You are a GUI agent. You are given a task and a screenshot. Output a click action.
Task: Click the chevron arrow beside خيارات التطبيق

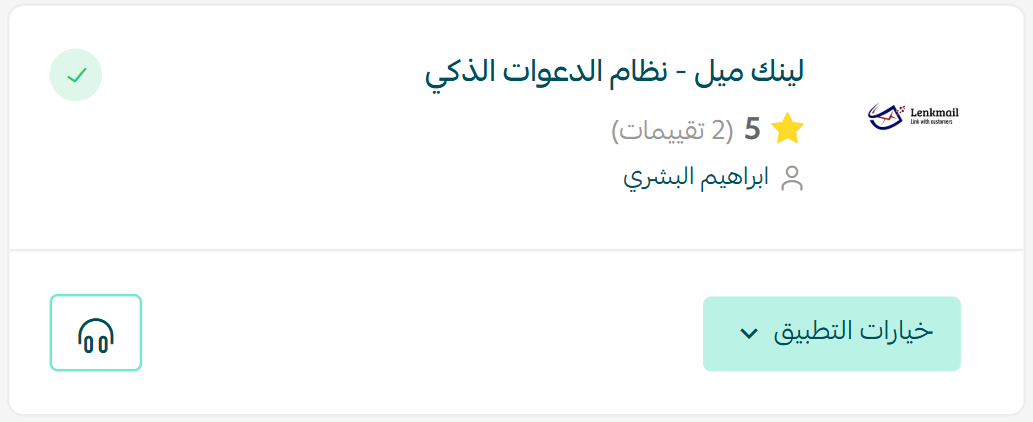[x=748, y=334]
